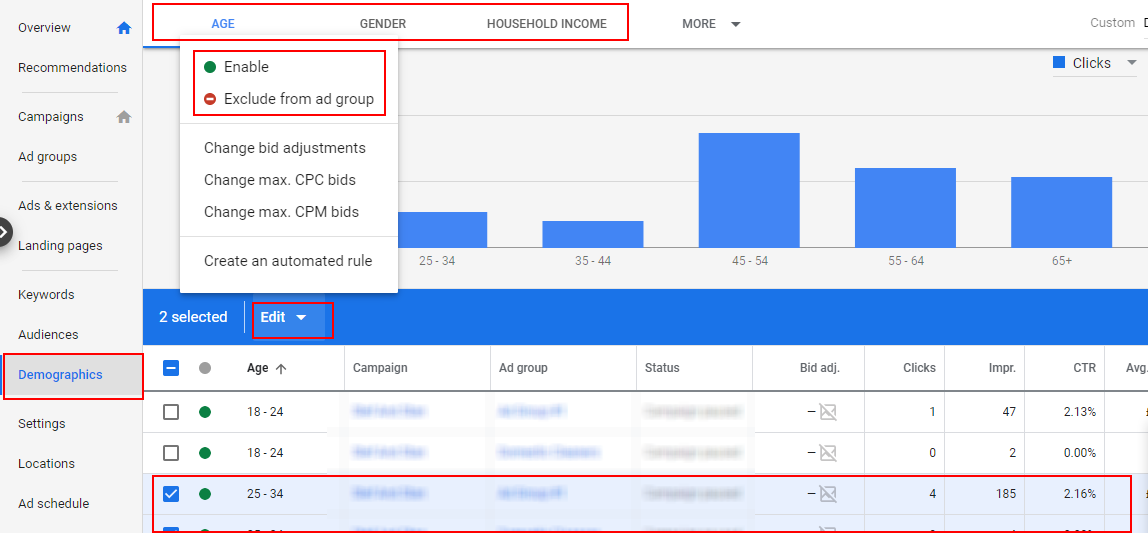The width and height of the screenshot is (1148, 533).
Task: Sort by the CTR column header
Action: 1085,368
